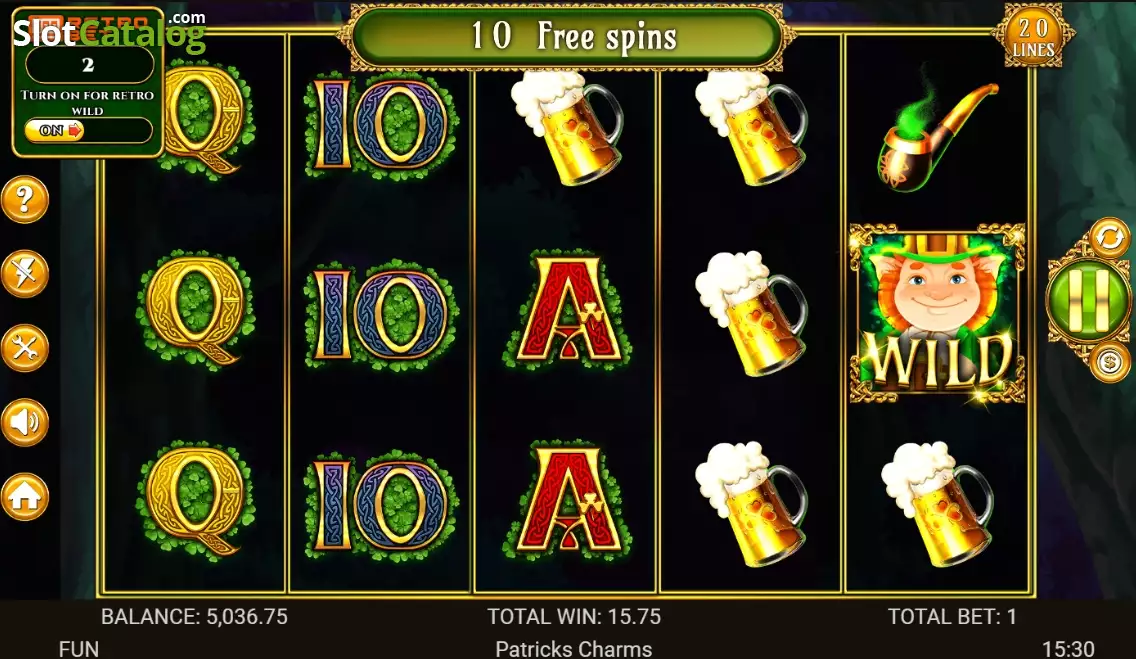Click the Total Win amount text
The height and width of the screenshot is (659, 1136).
click(x=574, y=616)
